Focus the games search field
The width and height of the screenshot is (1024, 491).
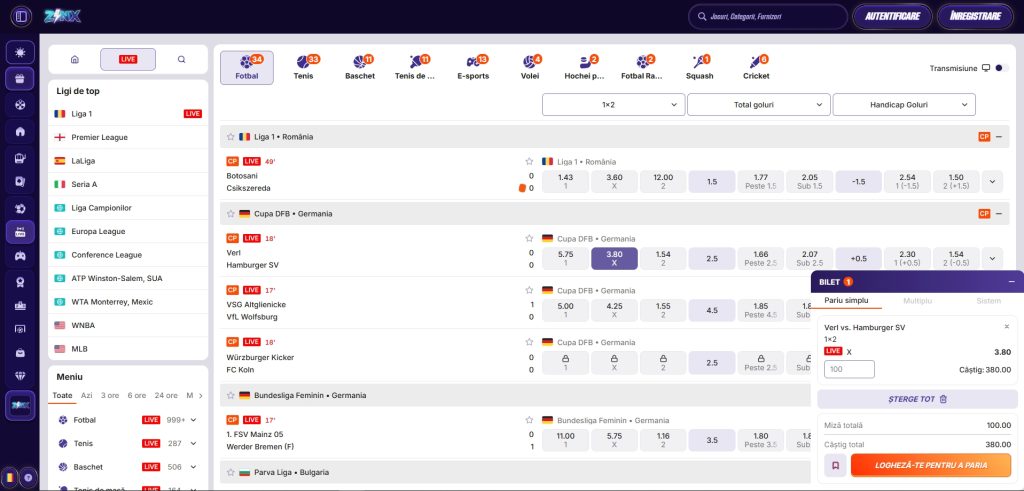(768, 17)
